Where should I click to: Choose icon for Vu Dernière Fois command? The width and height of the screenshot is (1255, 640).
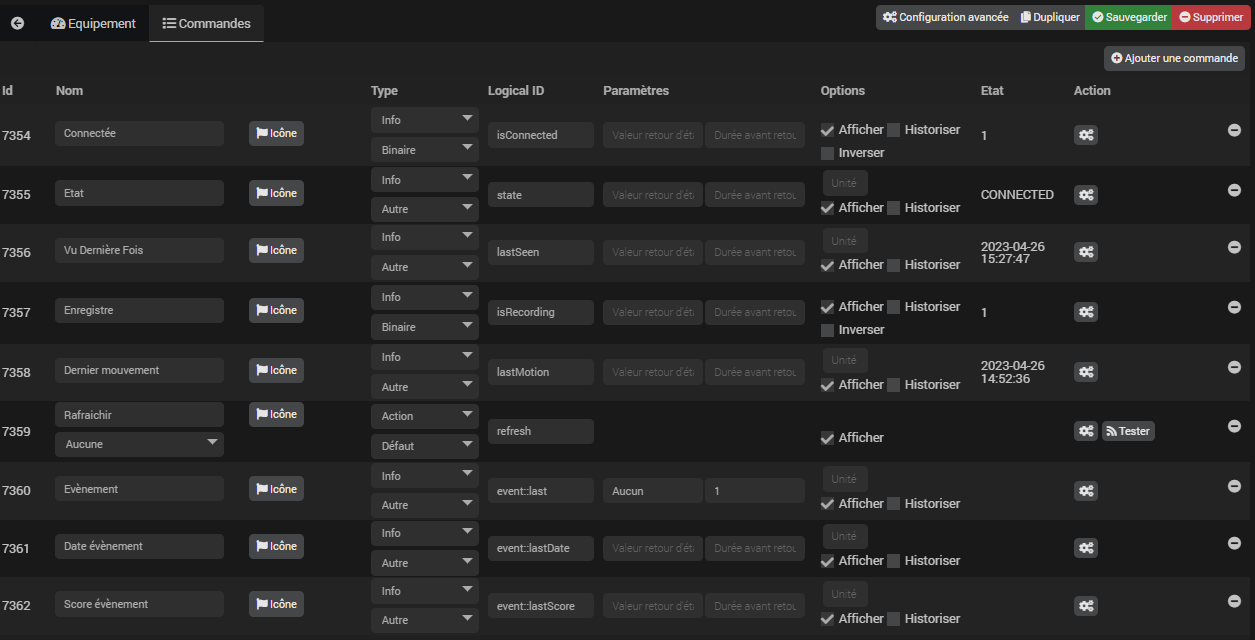(x=276, y=251)
